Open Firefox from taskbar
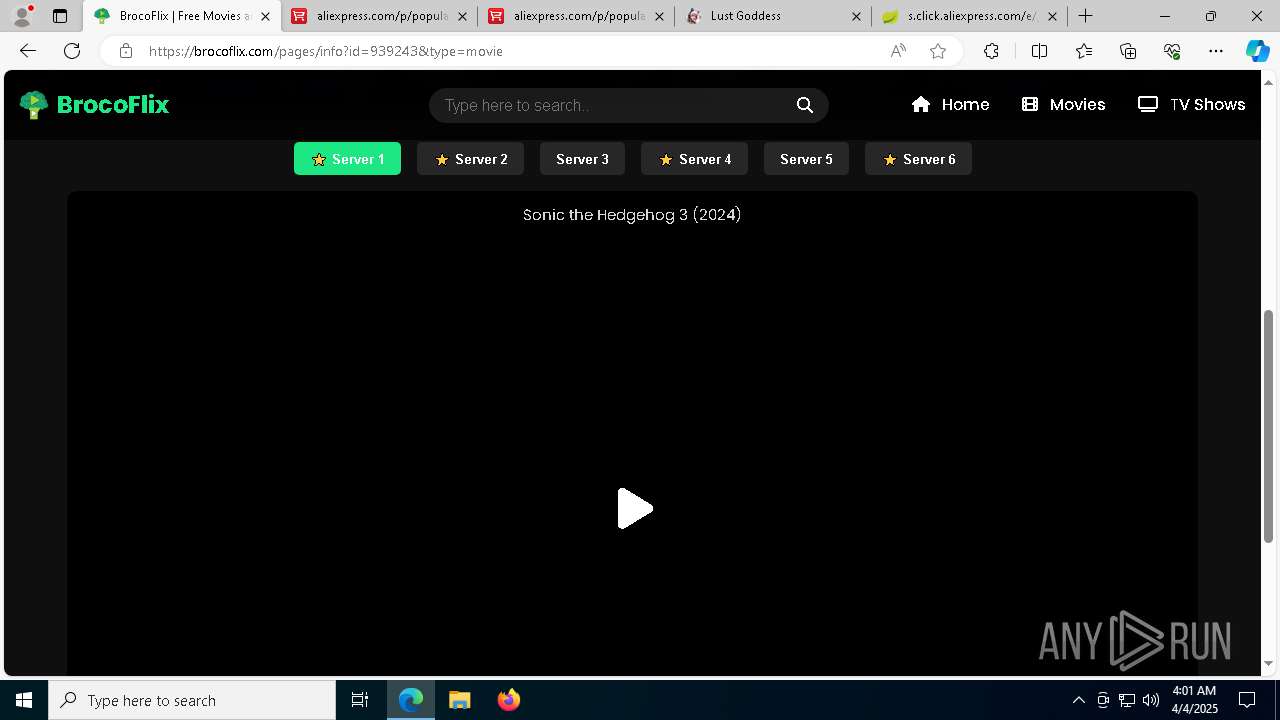This screenshot has width=1280, height=720. [x=508, y=700]
